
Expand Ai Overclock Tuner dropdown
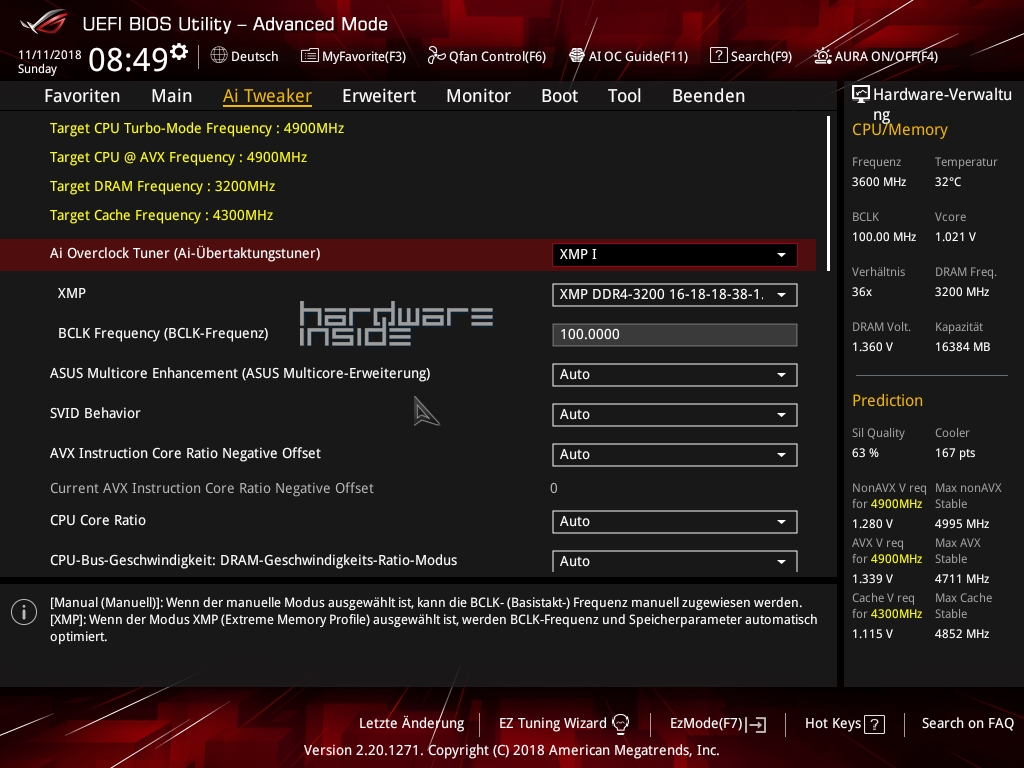675,255
